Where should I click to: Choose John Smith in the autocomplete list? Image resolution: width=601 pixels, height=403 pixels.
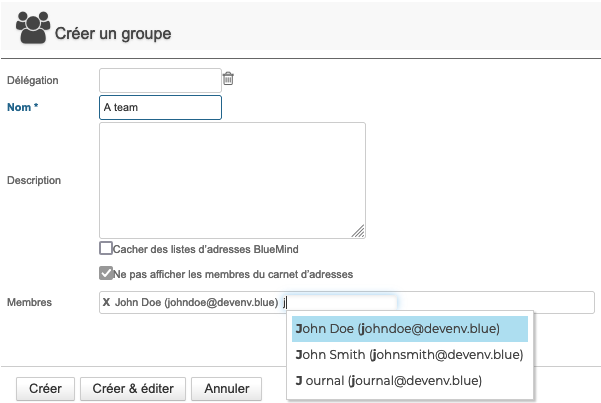click(x=410, y=355)
